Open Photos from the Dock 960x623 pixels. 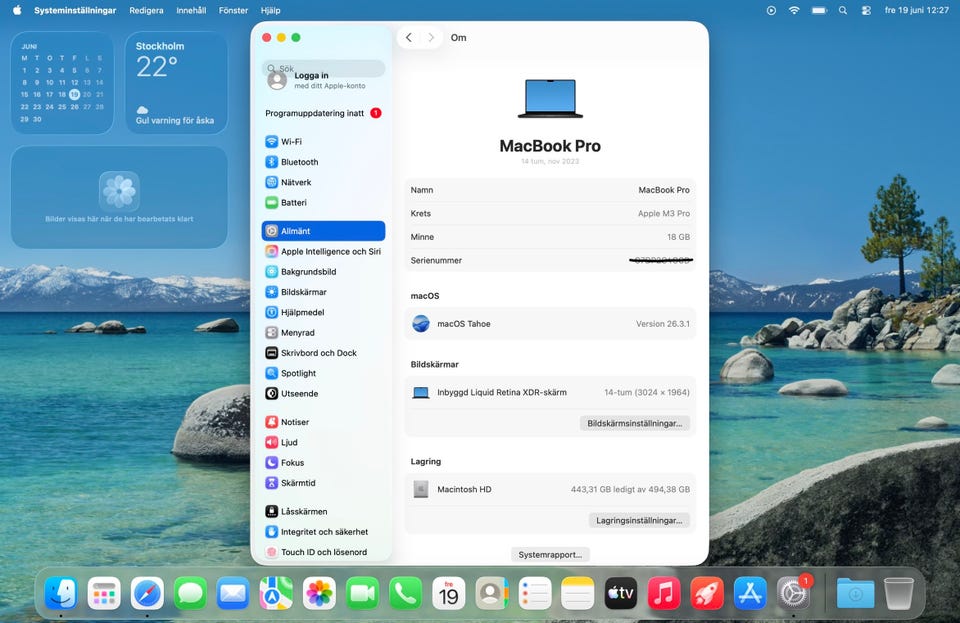click(x=319, y=593)
